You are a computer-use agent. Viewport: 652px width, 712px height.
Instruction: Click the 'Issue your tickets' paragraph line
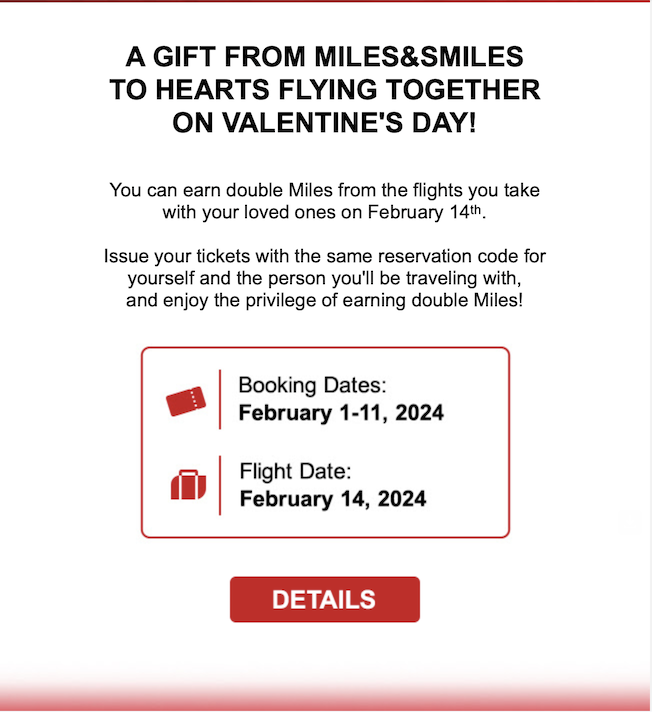point(325,256)
